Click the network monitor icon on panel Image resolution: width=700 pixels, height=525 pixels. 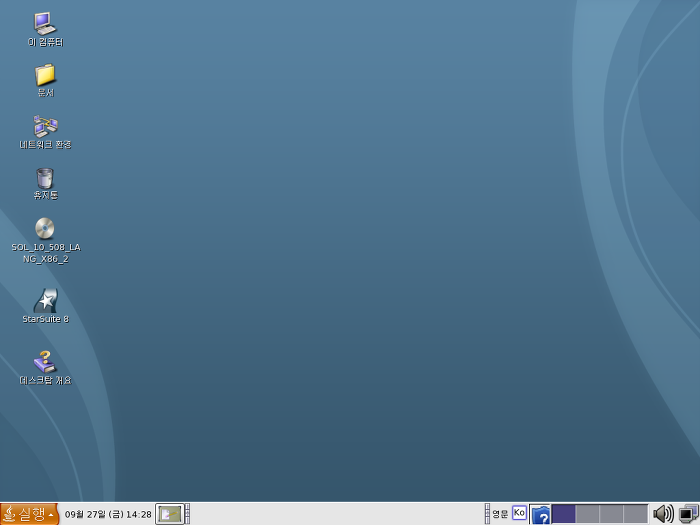click(x=688, y=514)
